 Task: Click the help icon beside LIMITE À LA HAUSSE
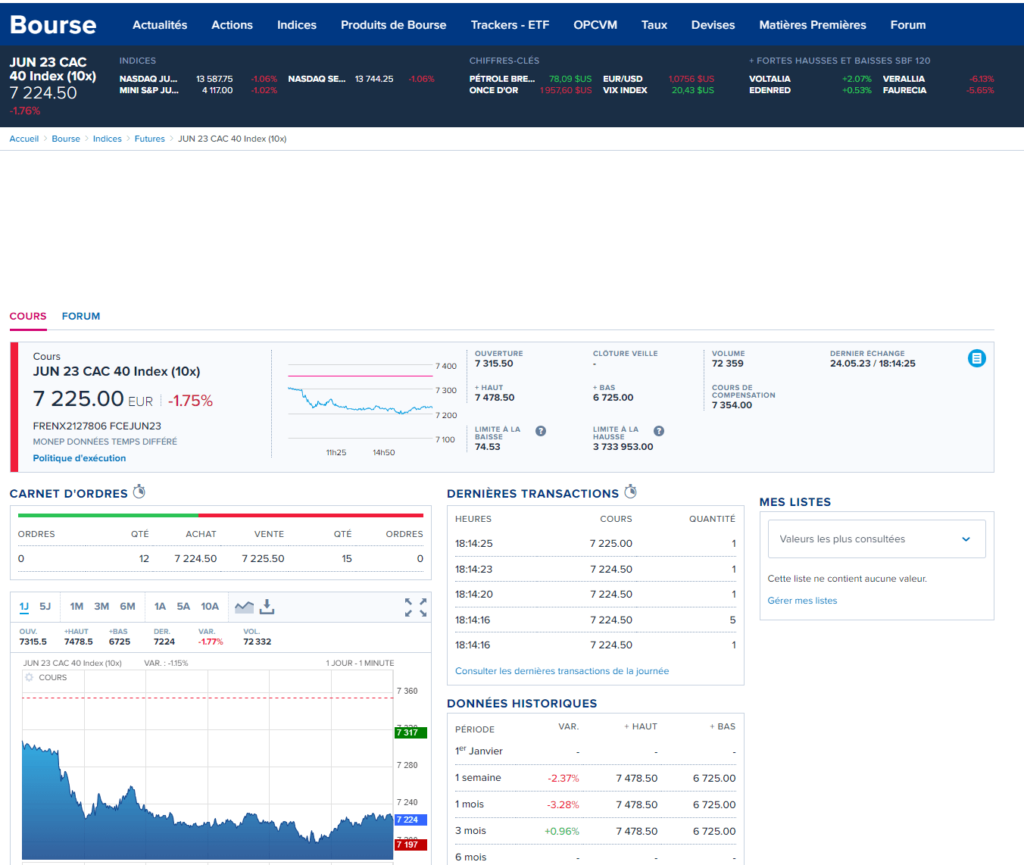click(x=658, y=432)
